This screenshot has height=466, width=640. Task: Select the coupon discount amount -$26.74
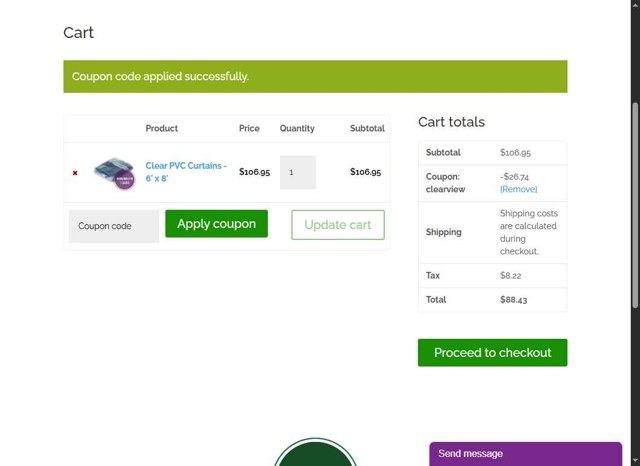[x=514, y=177]
